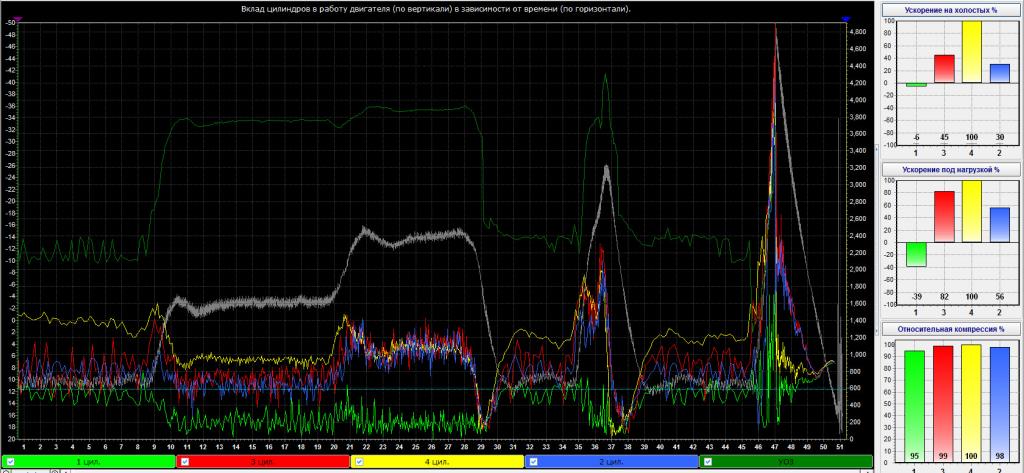1024x473 pixels.
Task: Click the green negative bar in load acceleration chart
Action: click(x=916, y=254)
